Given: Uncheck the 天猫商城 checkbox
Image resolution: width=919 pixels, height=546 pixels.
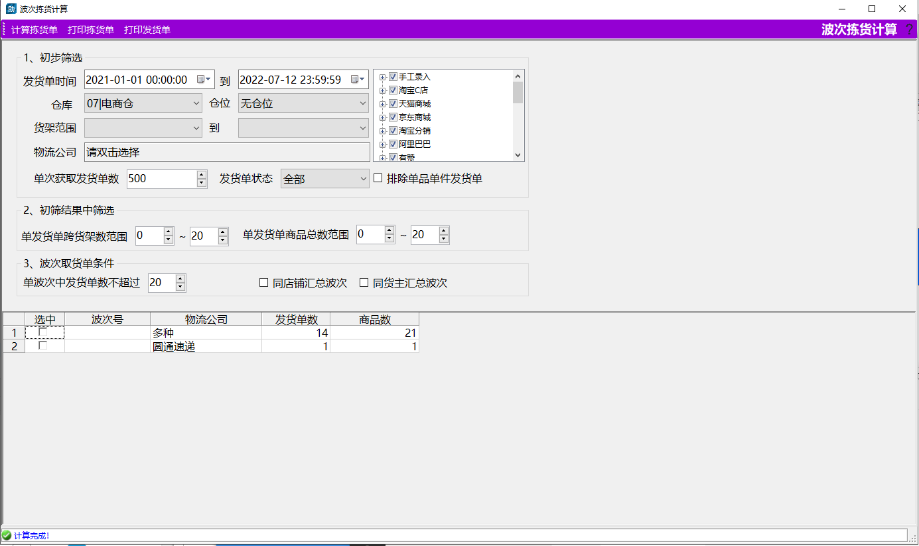Looking at the screenshot, I should point(393,104).
